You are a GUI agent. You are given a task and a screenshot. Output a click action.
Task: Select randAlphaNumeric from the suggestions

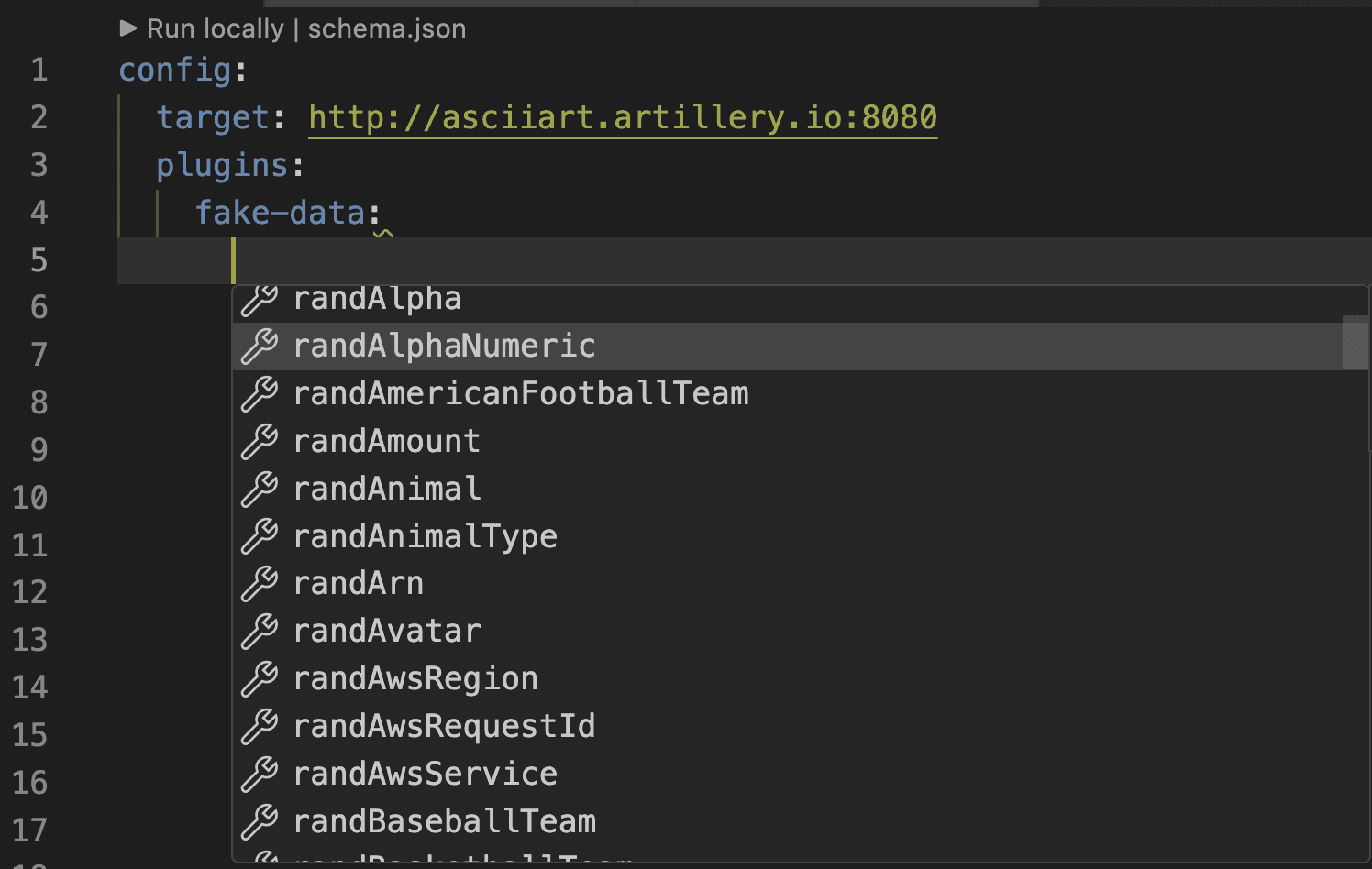[x=444, y=346]
